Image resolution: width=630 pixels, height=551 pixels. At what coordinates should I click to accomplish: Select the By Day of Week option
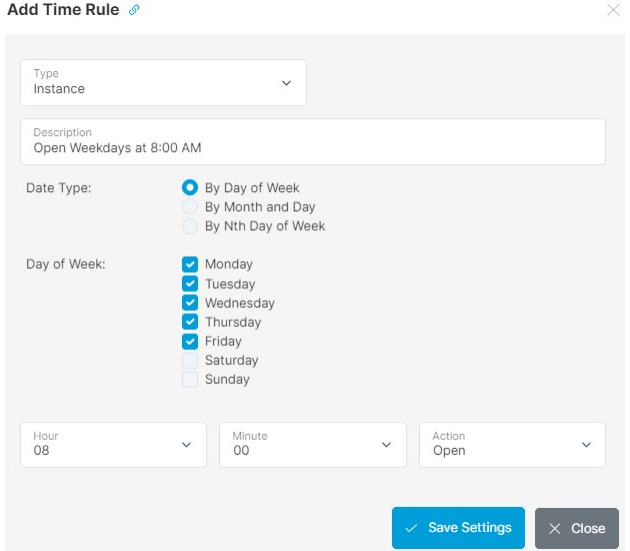tap(190, 188)
